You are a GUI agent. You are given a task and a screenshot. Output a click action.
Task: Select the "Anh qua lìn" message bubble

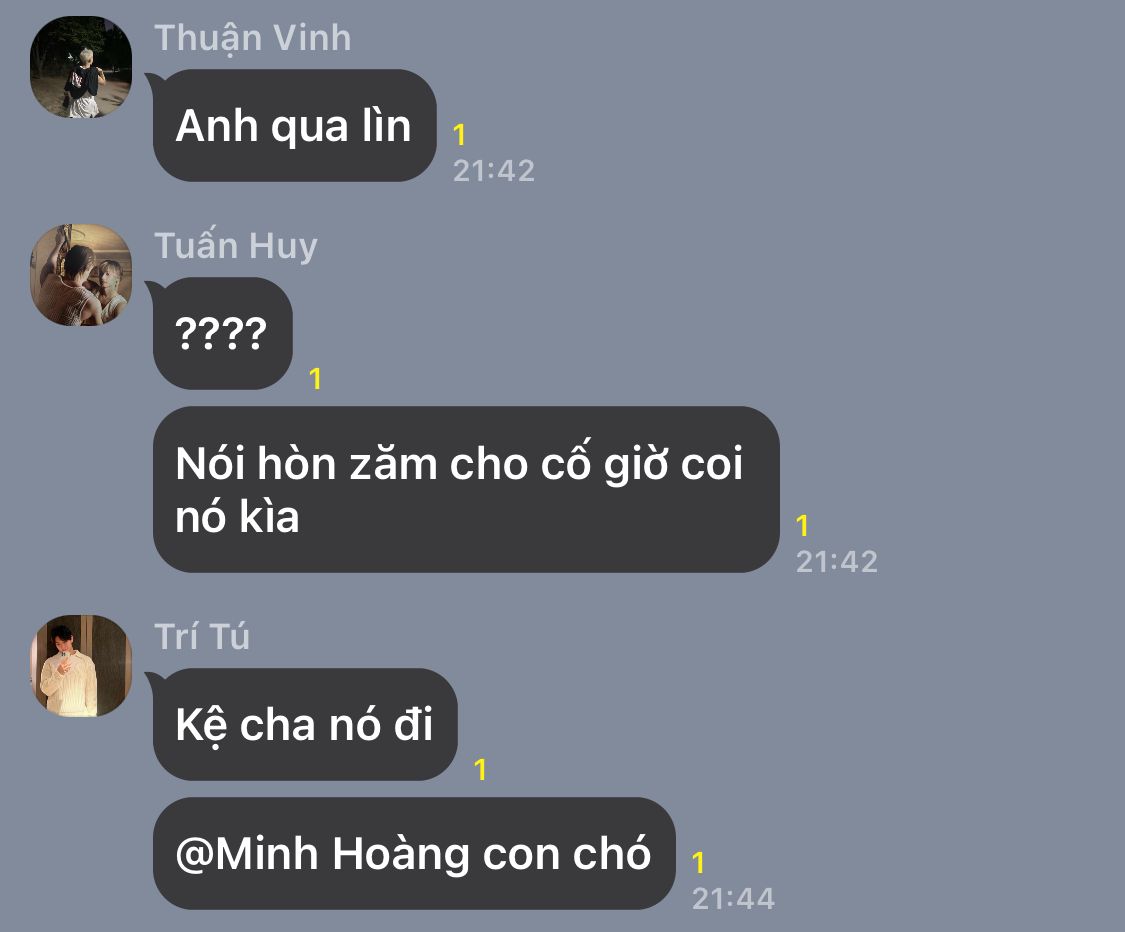[294, 126]
